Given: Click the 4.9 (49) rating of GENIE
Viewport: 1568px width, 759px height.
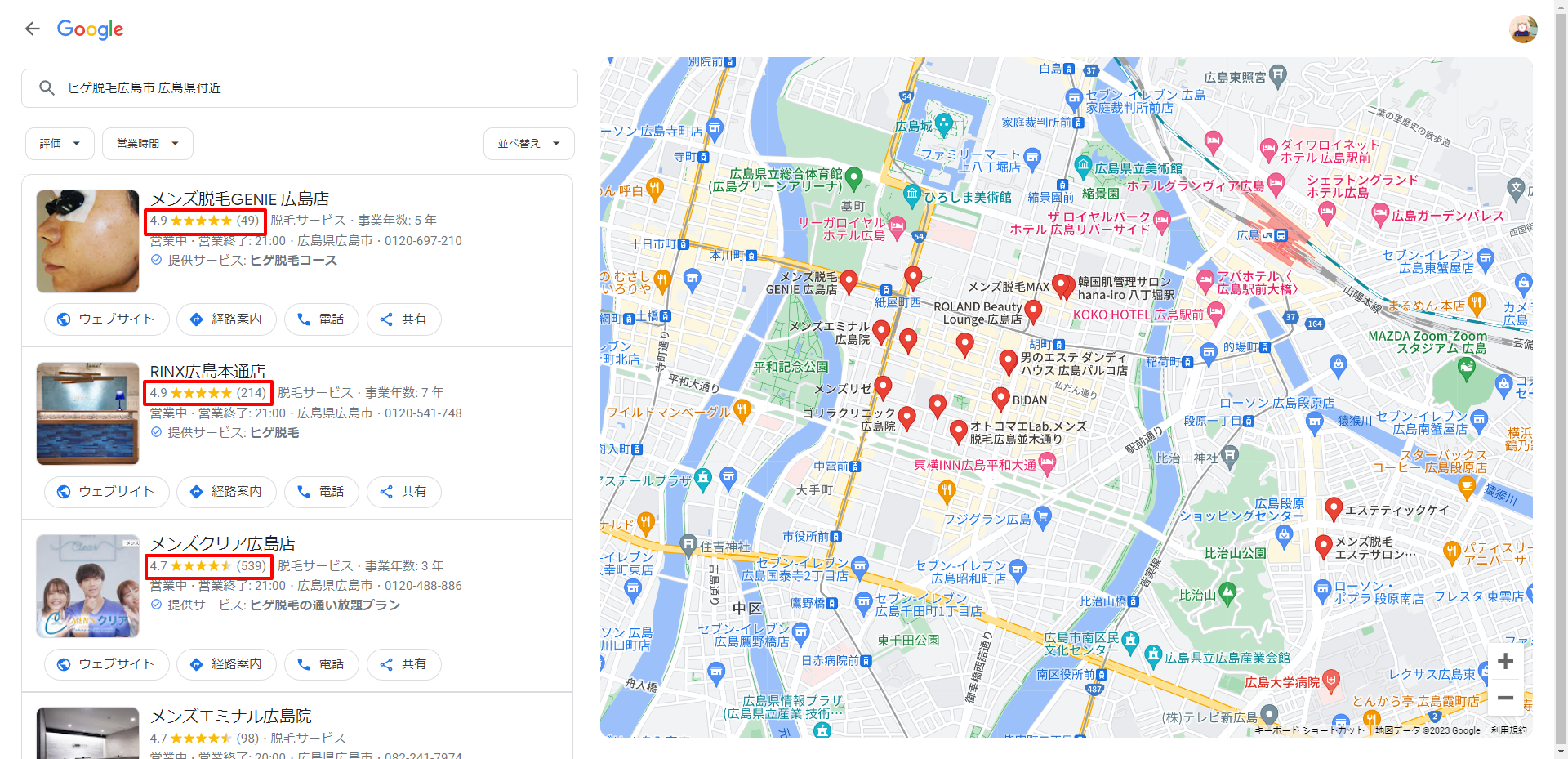Looking at the screenshot, I should 205,221.
